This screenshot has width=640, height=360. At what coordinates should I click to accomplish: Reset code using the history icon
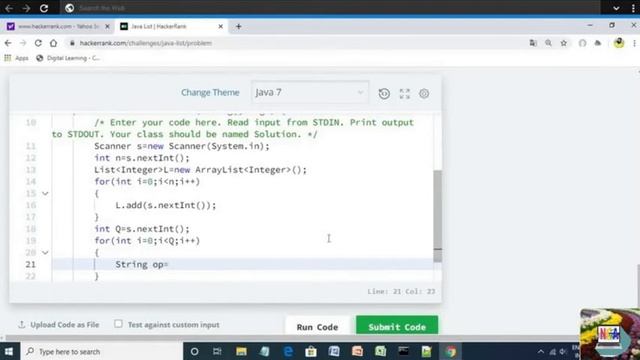[384, 93]
